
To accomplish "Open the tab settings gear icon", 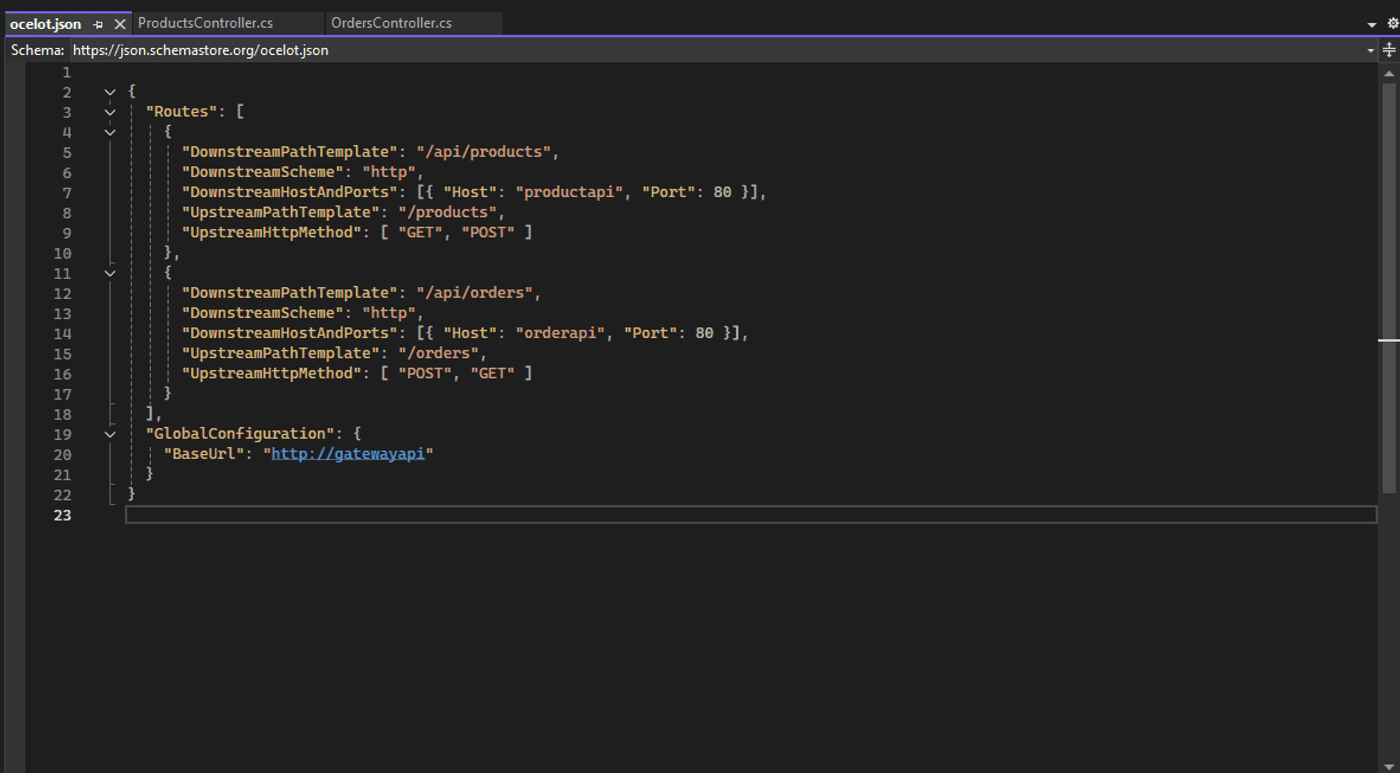I will point(1392,23).
